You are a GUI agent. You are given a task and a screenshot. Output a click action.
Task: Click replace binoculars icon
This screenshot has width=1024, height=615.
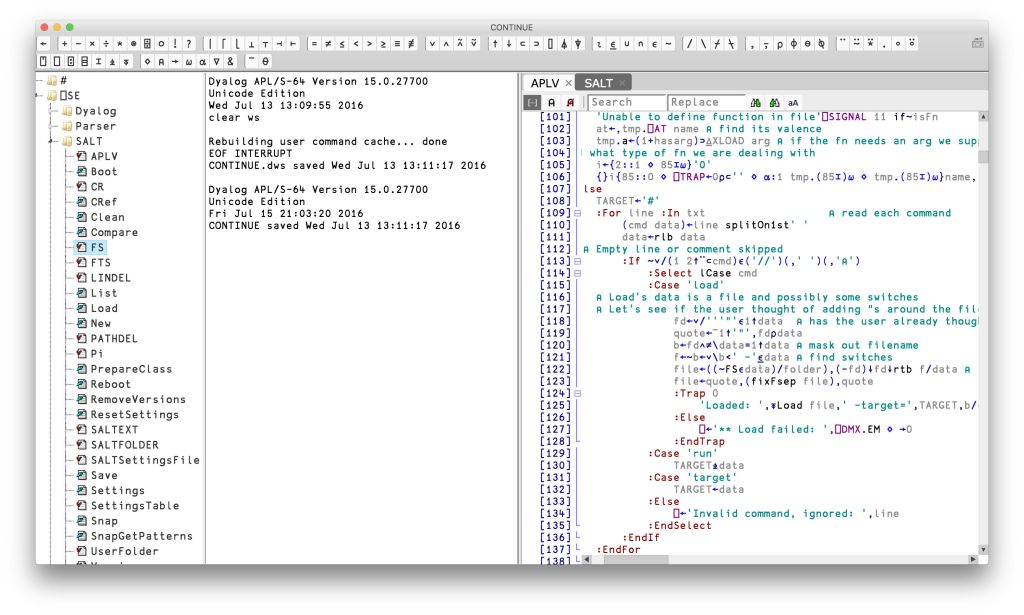tap(775, 102)
